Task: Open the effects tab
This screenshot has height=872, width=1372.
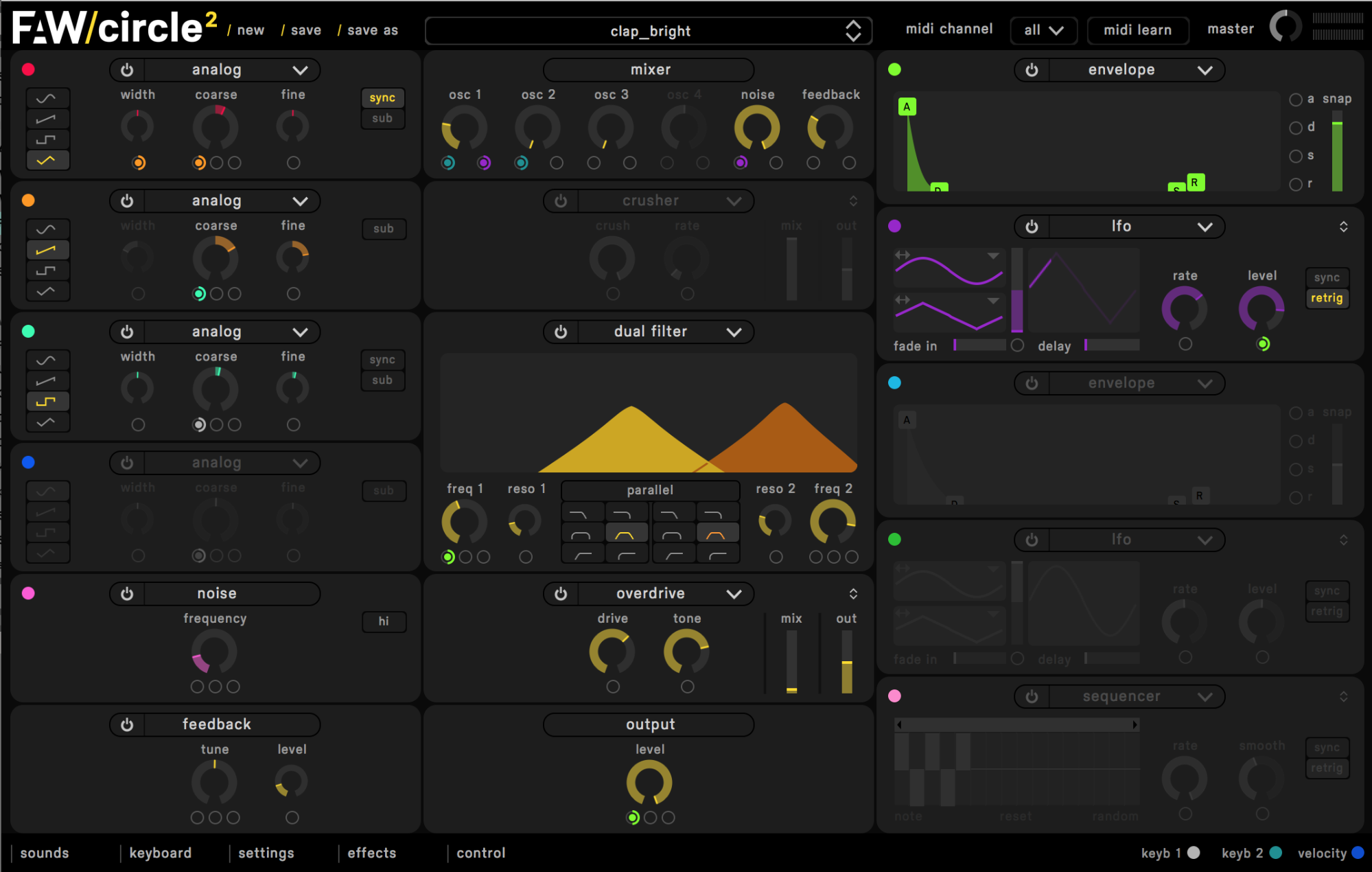Action: 372,853
